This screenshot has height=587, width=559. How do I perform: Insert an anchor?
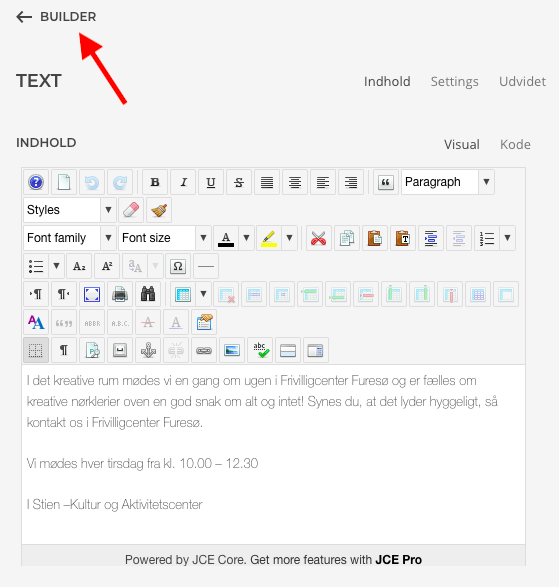pyautogui.click(x=148, y=350)
